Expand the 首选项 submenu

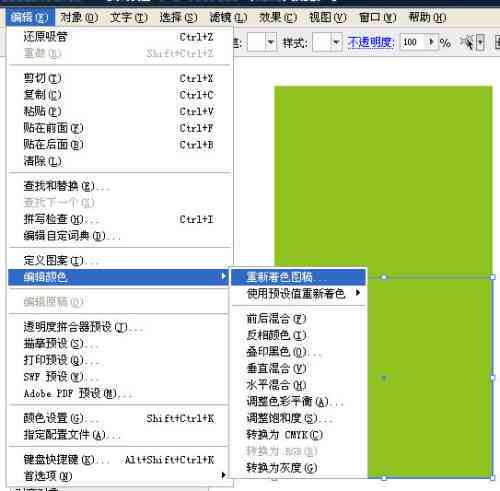[119, 476]
